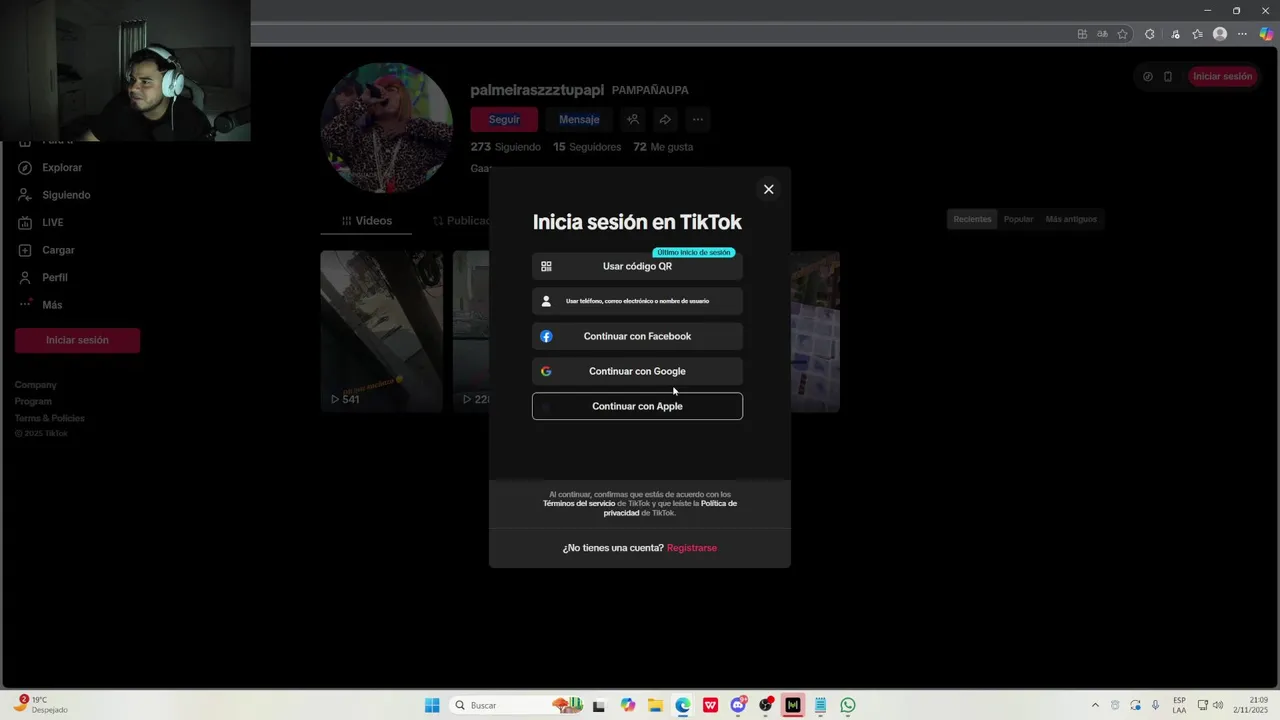Viewport: 1280px width, 720px height.
Task: Open Copilot icon in browser toolbar
Action: point(1266,34)
